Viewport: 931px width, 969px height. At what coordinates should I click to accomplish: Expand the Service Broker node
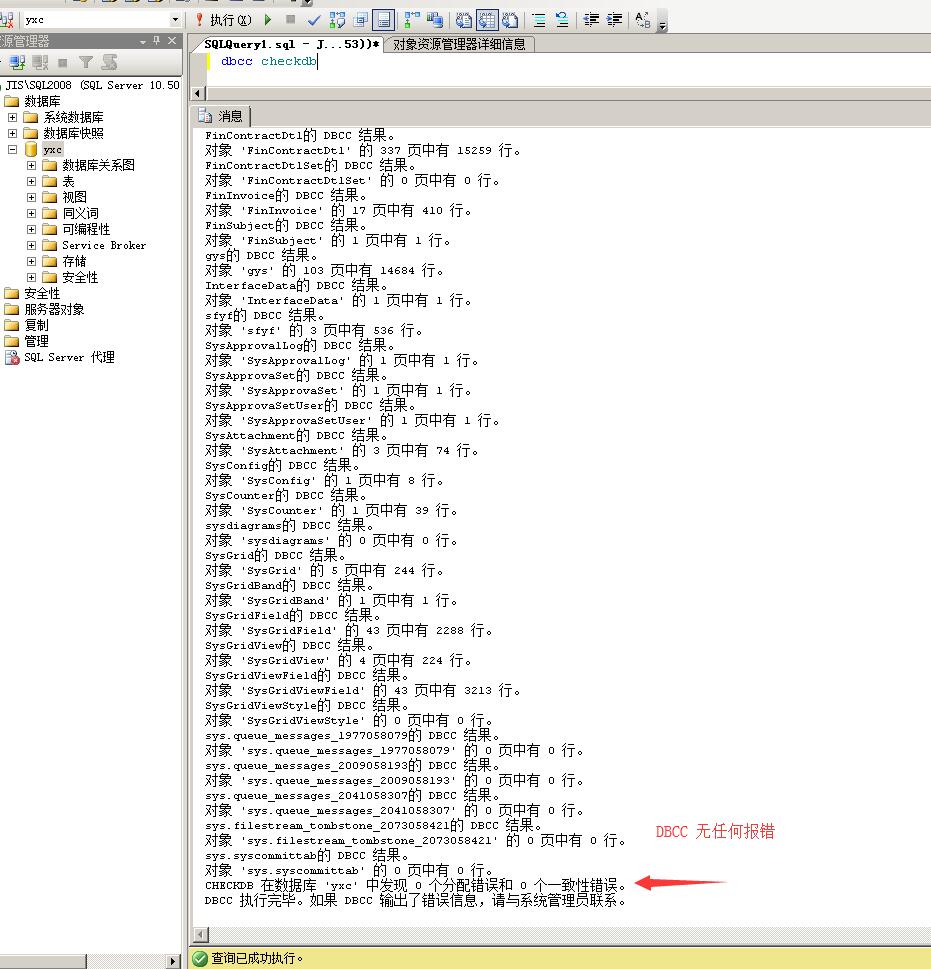pos(32,245)
